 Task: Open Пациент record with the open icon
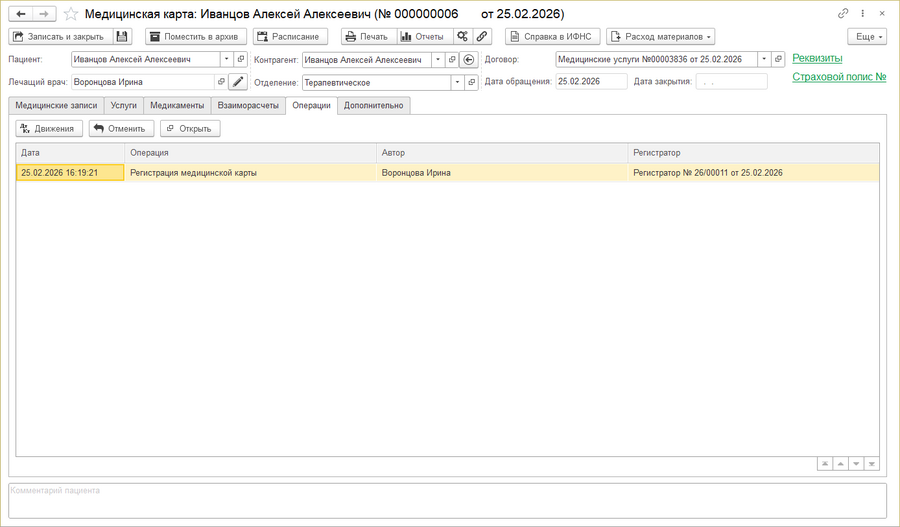click(241, 59)
